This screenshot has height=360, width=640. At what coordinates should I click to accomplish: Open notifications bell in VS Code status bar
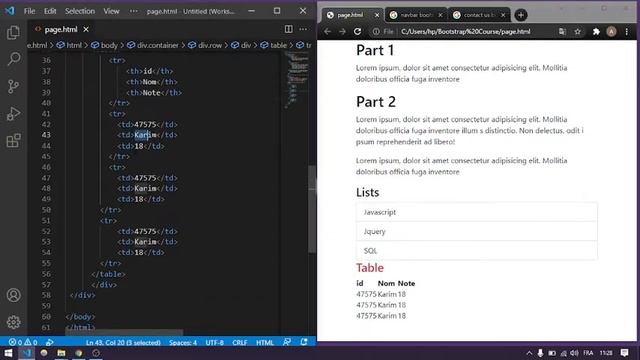304,342
